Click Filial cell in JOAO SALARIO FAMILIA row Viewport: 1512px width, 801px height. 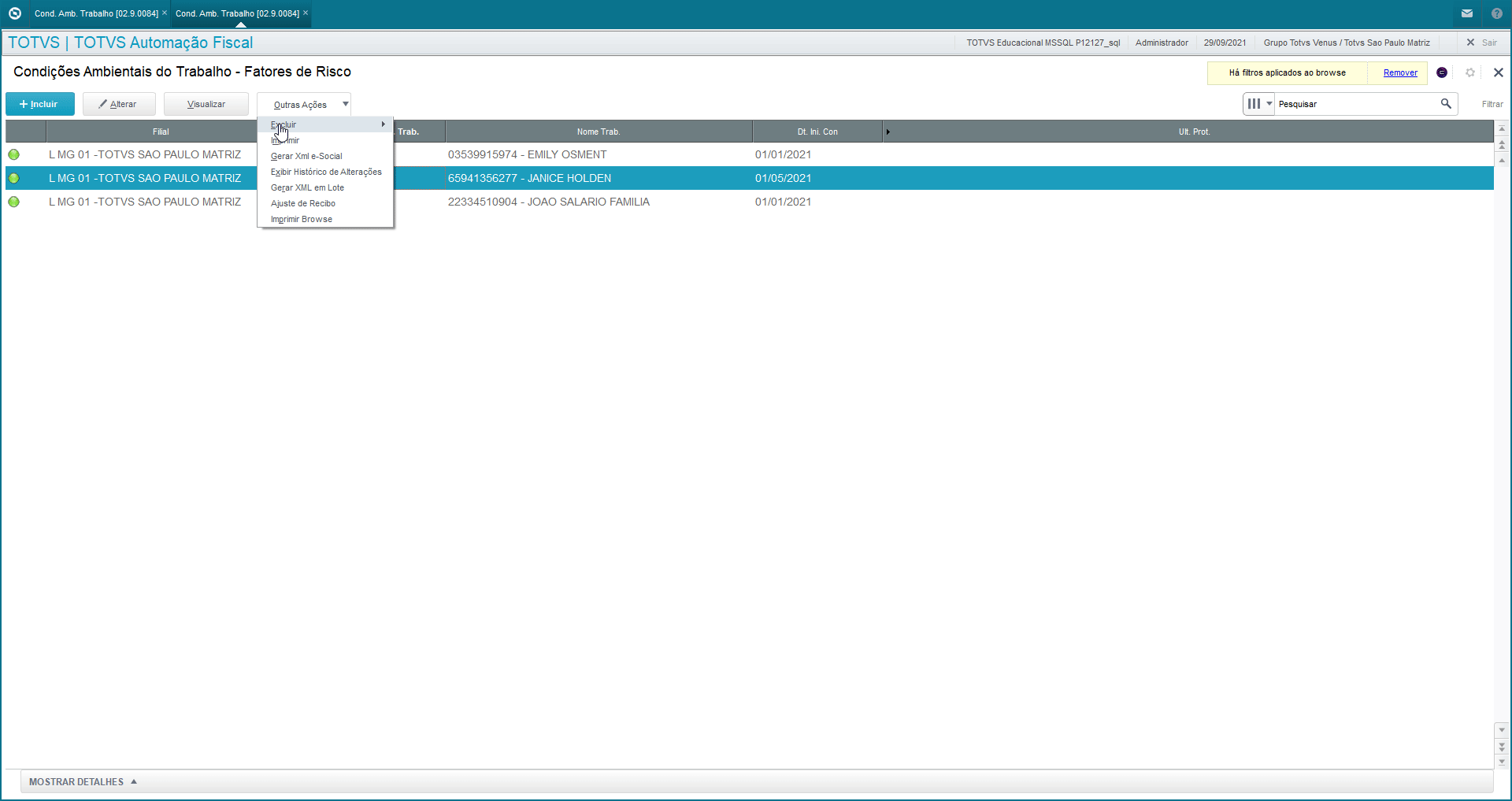pyautogui.click(x=145, y=202)
